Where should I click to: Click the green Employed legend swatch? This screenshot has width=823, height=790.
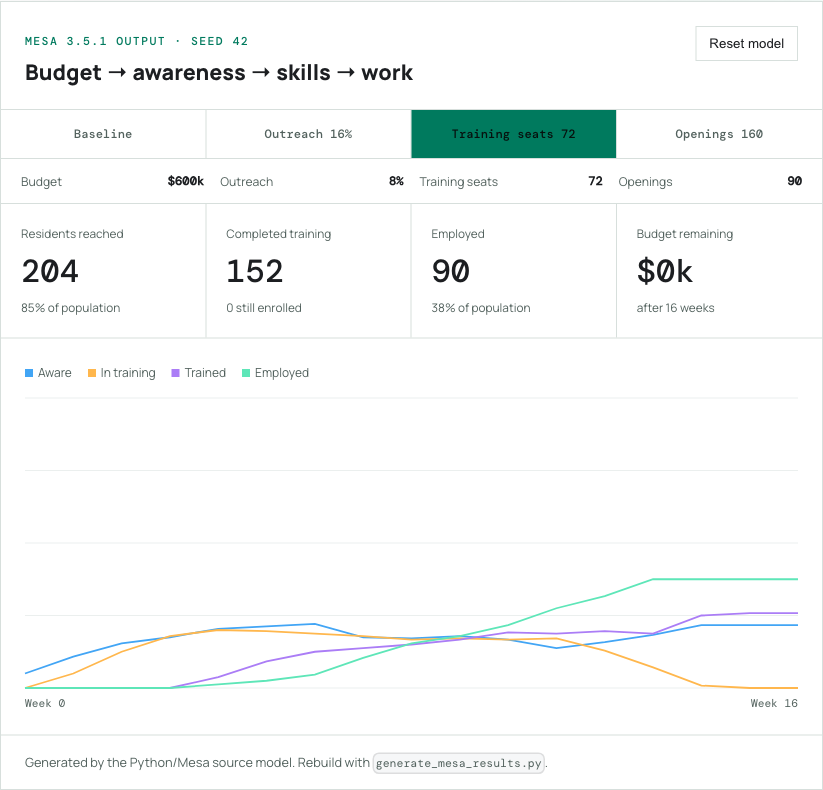246,373
